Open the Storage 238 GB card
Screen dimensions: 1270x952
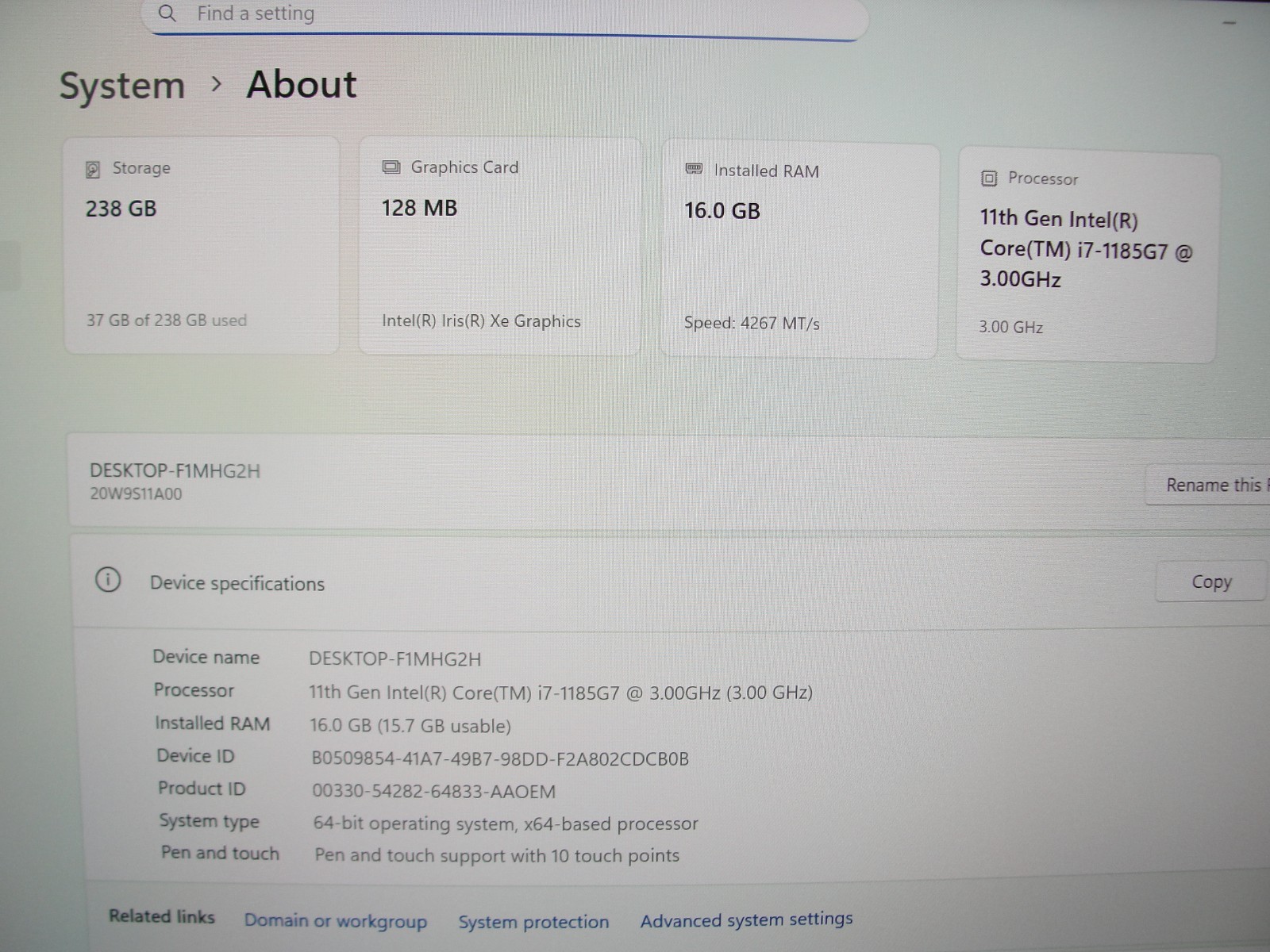coord(202,245)
